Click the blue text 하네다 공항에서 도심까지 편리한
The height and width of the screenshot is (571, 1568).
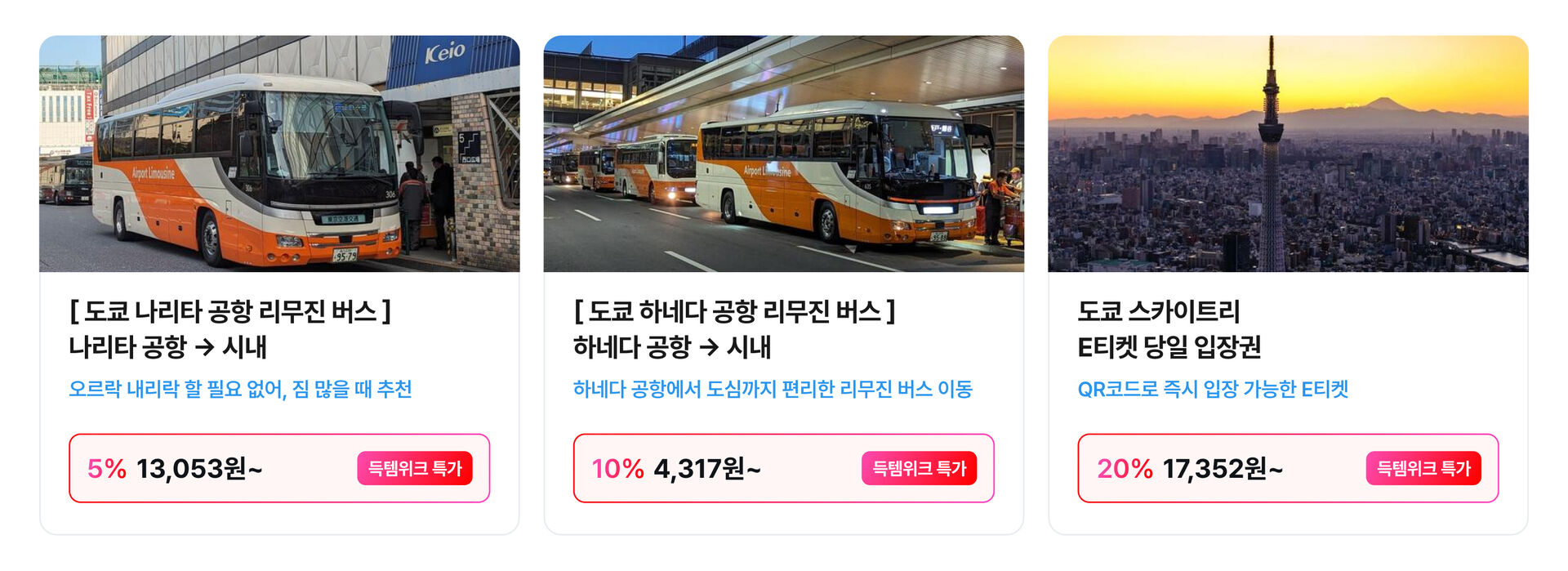tap(704, 389)
